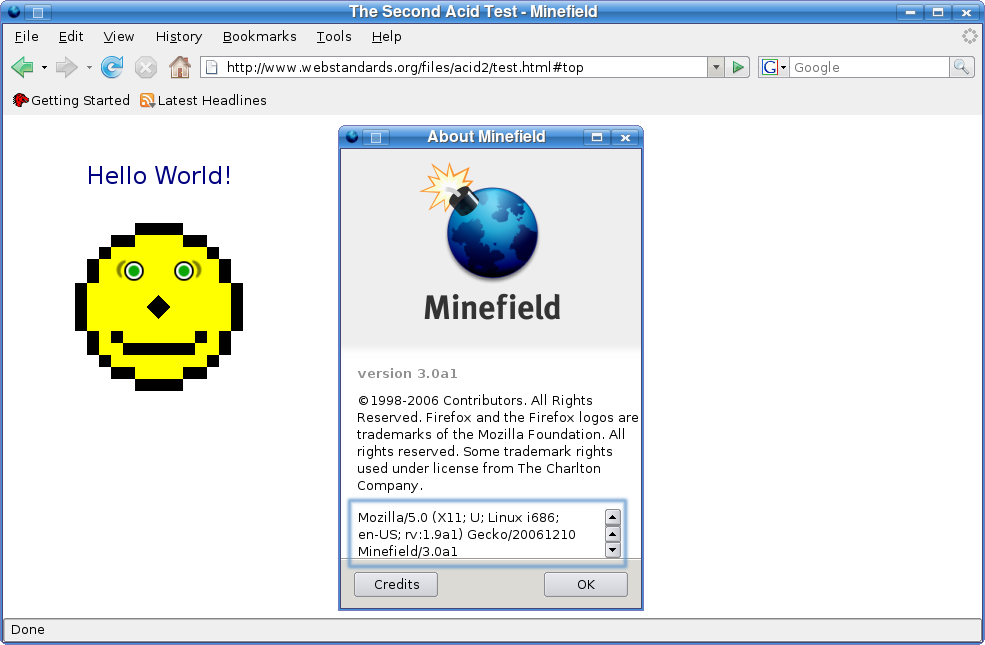Click the Minefield globe-with-bomb logo
This screenshot has height=645, width=985.
click(481, 221)
